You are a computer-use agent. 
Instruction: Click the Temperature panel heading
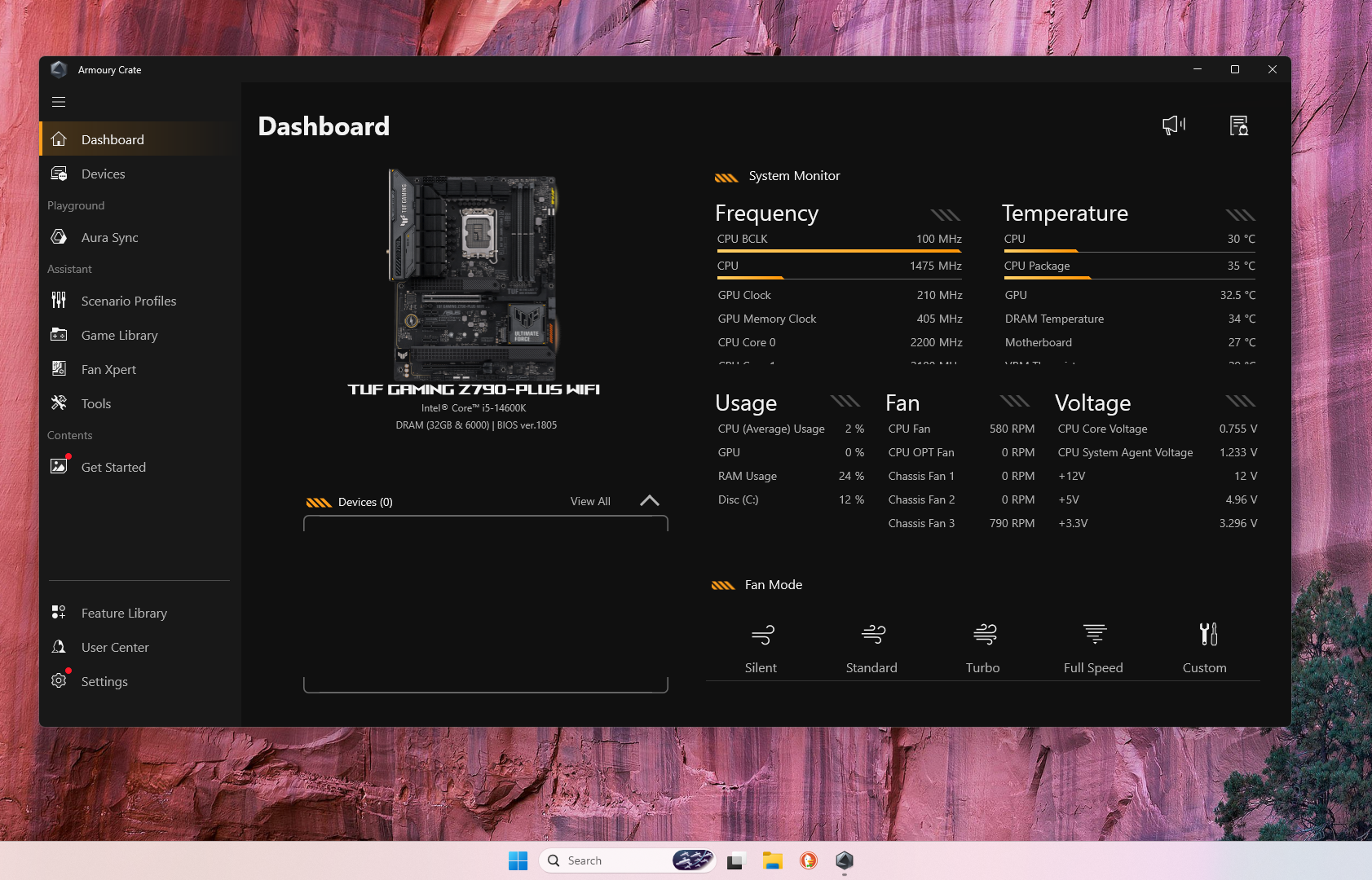[x=1065, y=213]
